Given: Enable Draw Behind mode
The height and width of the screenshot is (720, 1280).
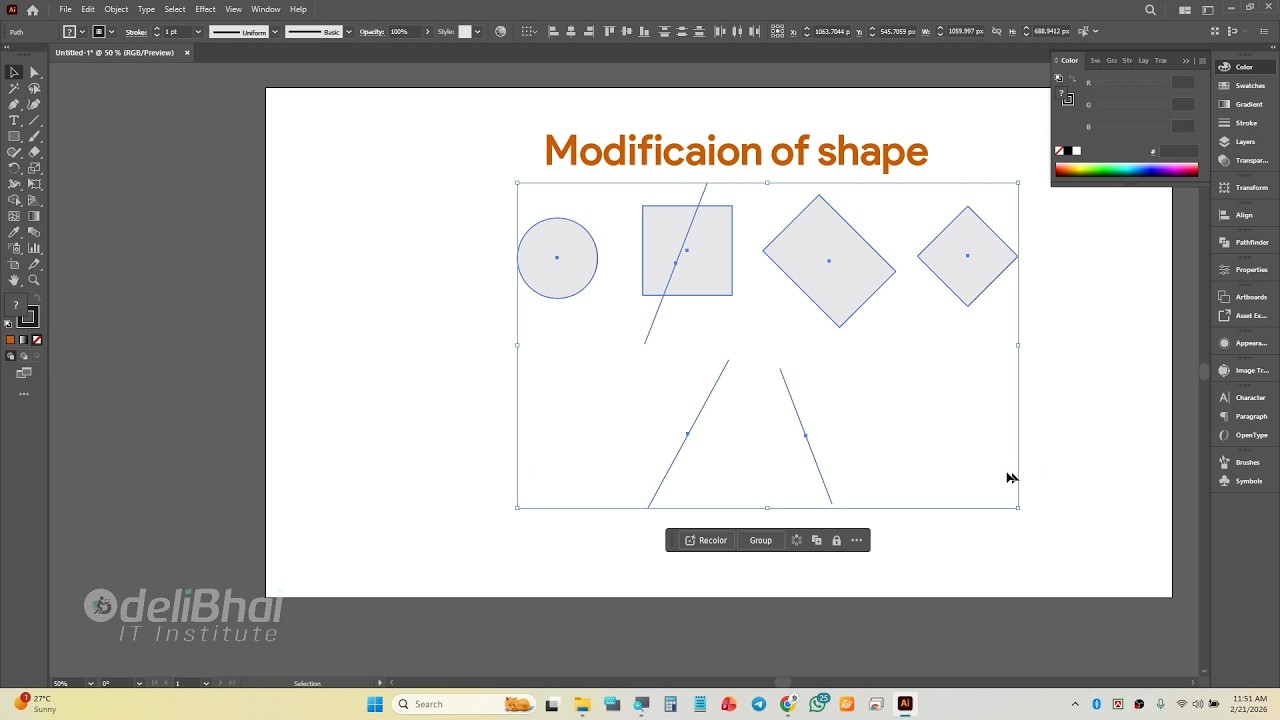Looking at the screenshot, I should click(24, 356).
